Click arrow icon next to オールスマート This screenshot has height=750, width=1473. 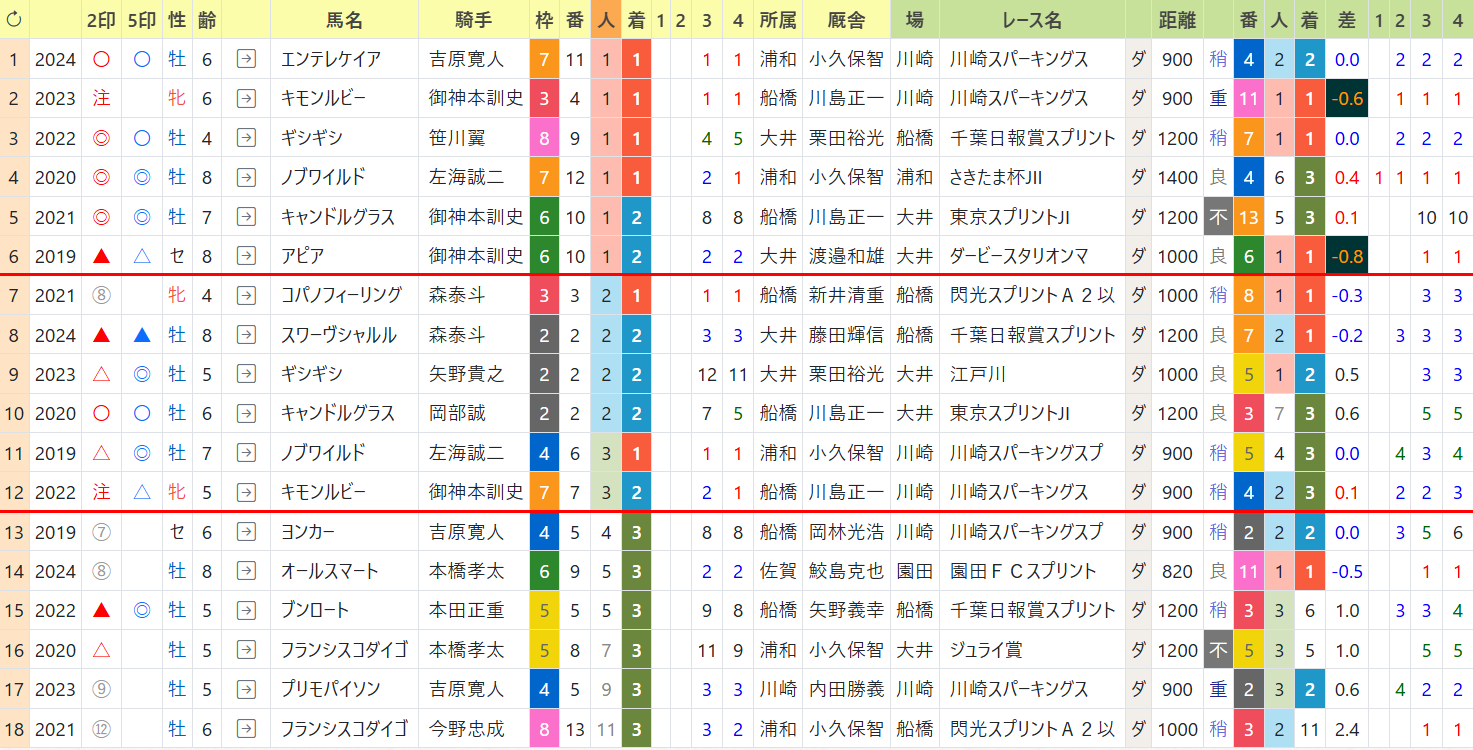pyautogui.click(x=245, y=571)
